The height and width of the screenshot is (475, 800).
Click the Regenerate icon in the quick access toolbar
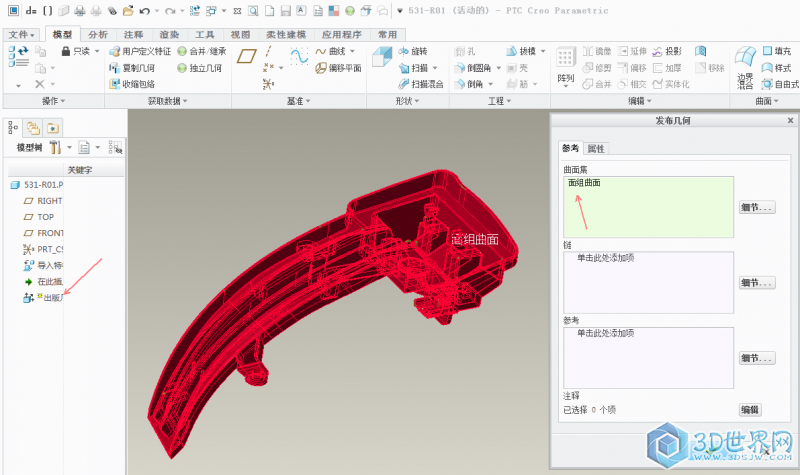(x=195, y=10)
